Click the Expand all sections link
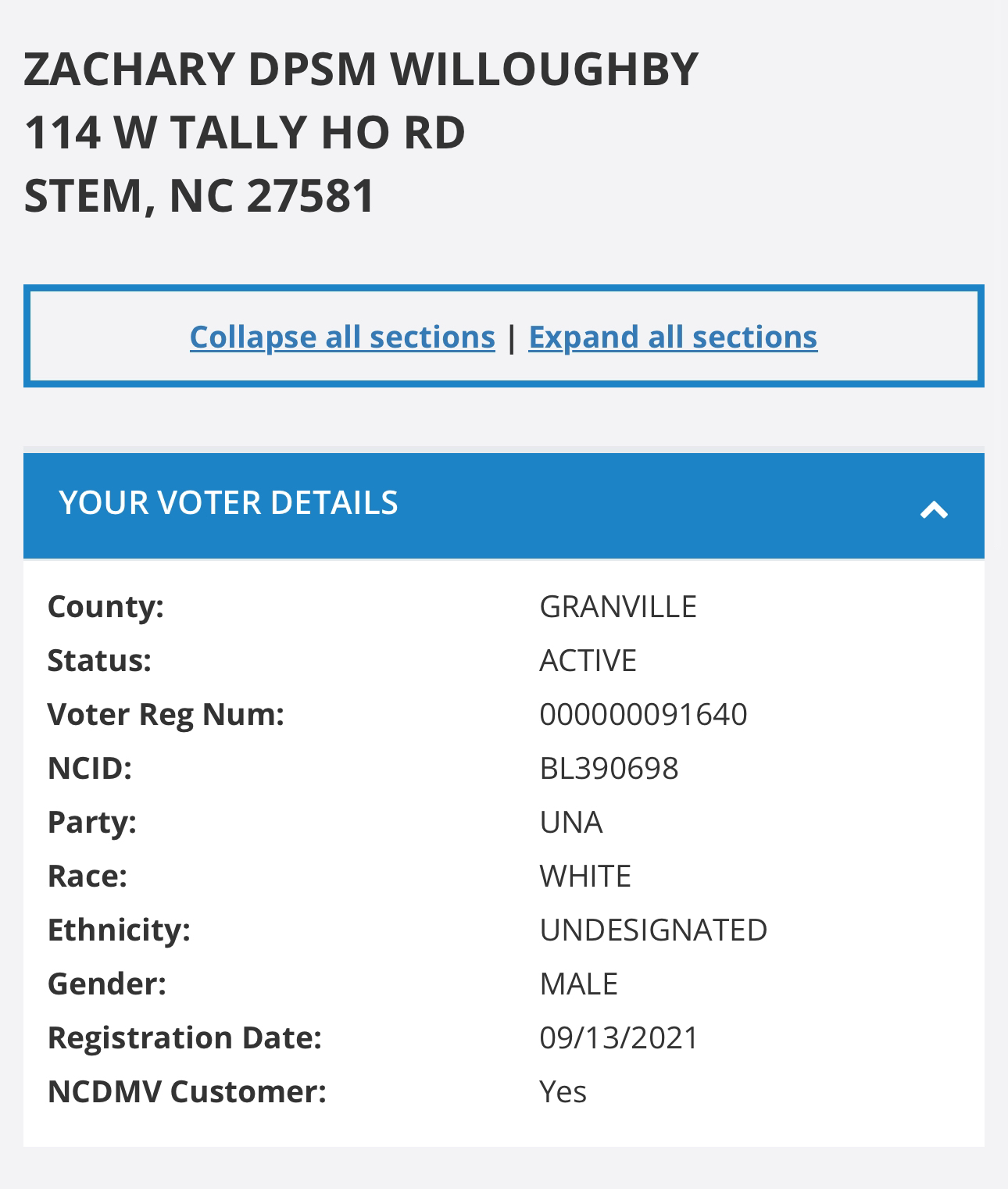This screenshot has width=1008, height=1189. pyautogui.click(x=673, y=337)
